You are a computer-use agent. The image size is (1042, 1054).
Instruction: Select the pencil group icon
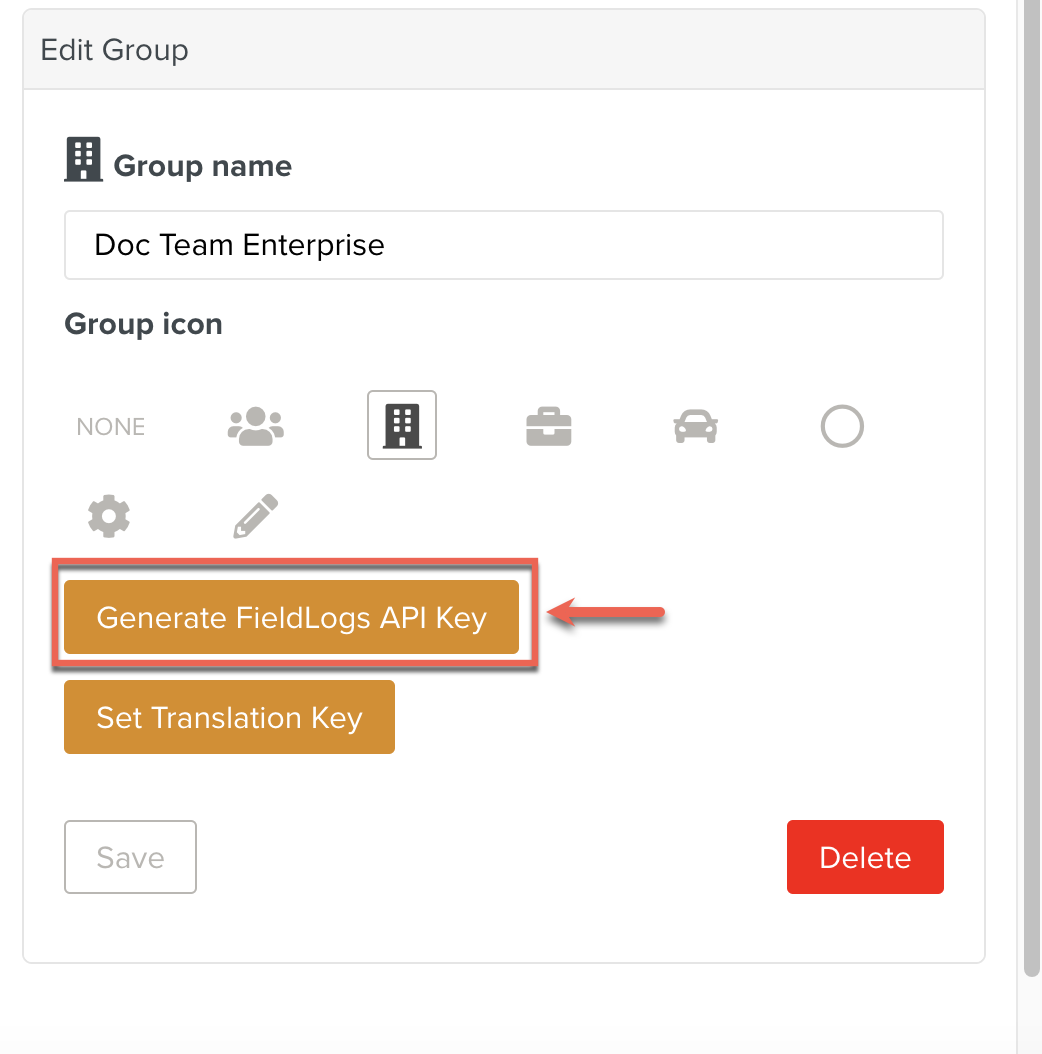[256, 517]
